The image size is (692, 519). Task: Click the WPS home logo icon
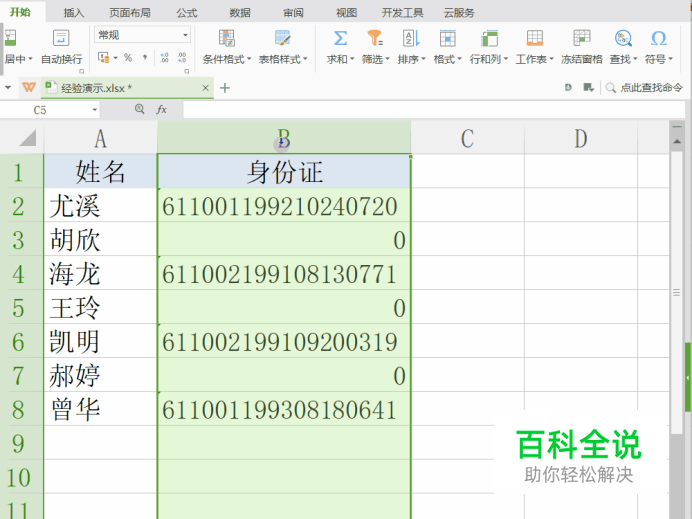(x=29, y=87)
